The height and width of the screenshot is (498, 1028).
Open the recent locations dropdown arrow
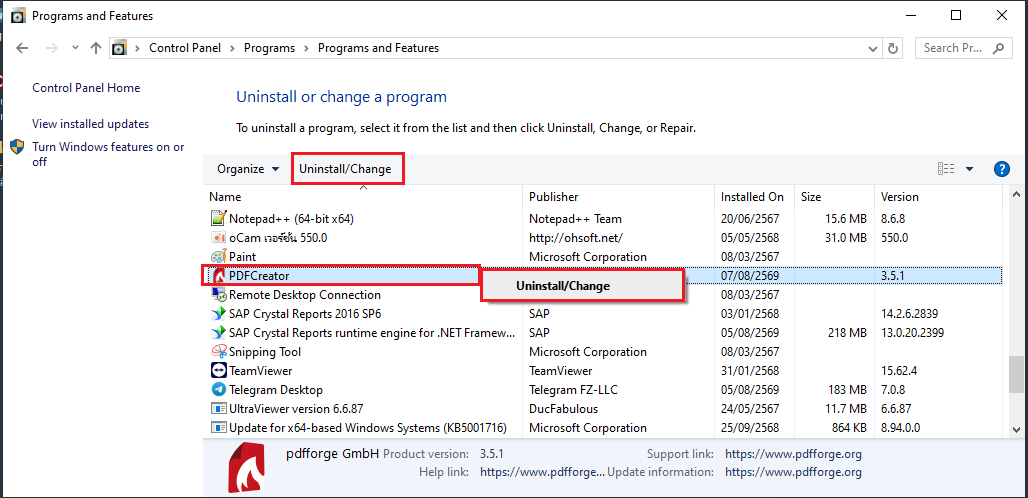[x=75, y=48]
